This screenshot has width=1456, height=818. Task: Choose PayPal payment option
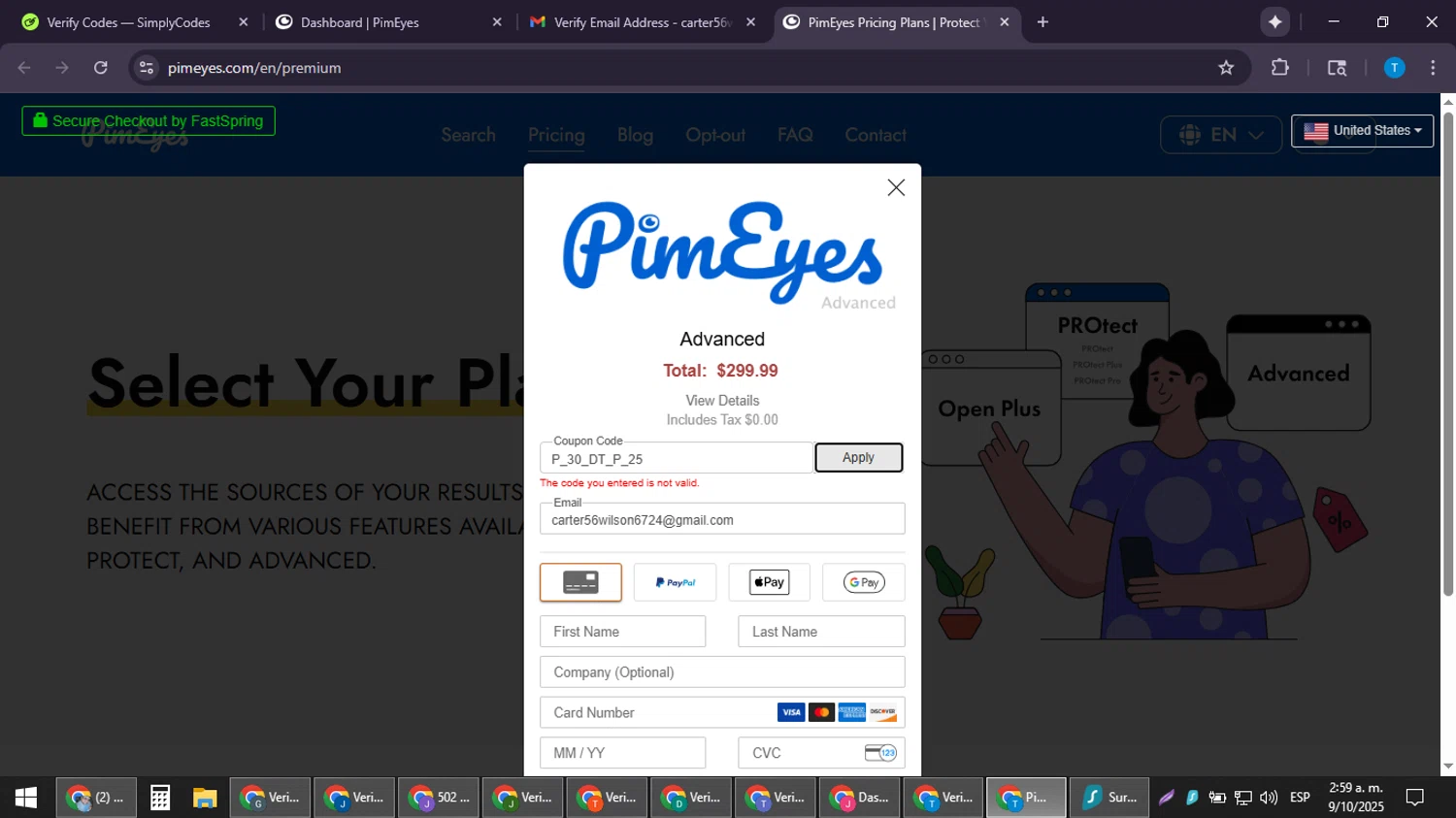tap(675, 582)
